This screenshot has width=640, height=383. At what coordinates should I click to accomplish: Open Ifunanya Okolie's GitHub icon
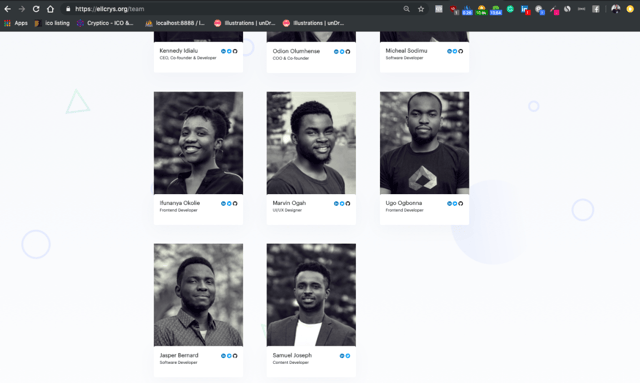pyautogui.click(x=235, y=203)
